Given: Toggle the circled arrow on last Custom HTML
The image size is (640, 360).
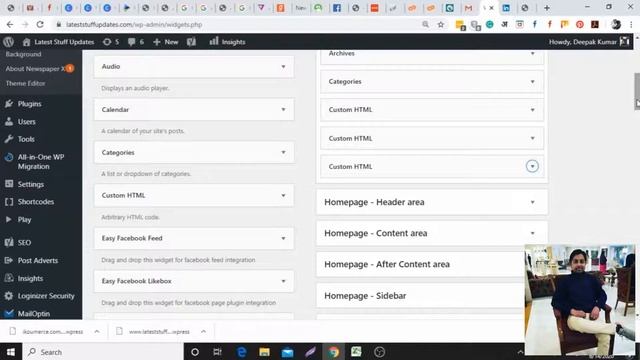Looking at the screenshot, I should click(532, 166).
